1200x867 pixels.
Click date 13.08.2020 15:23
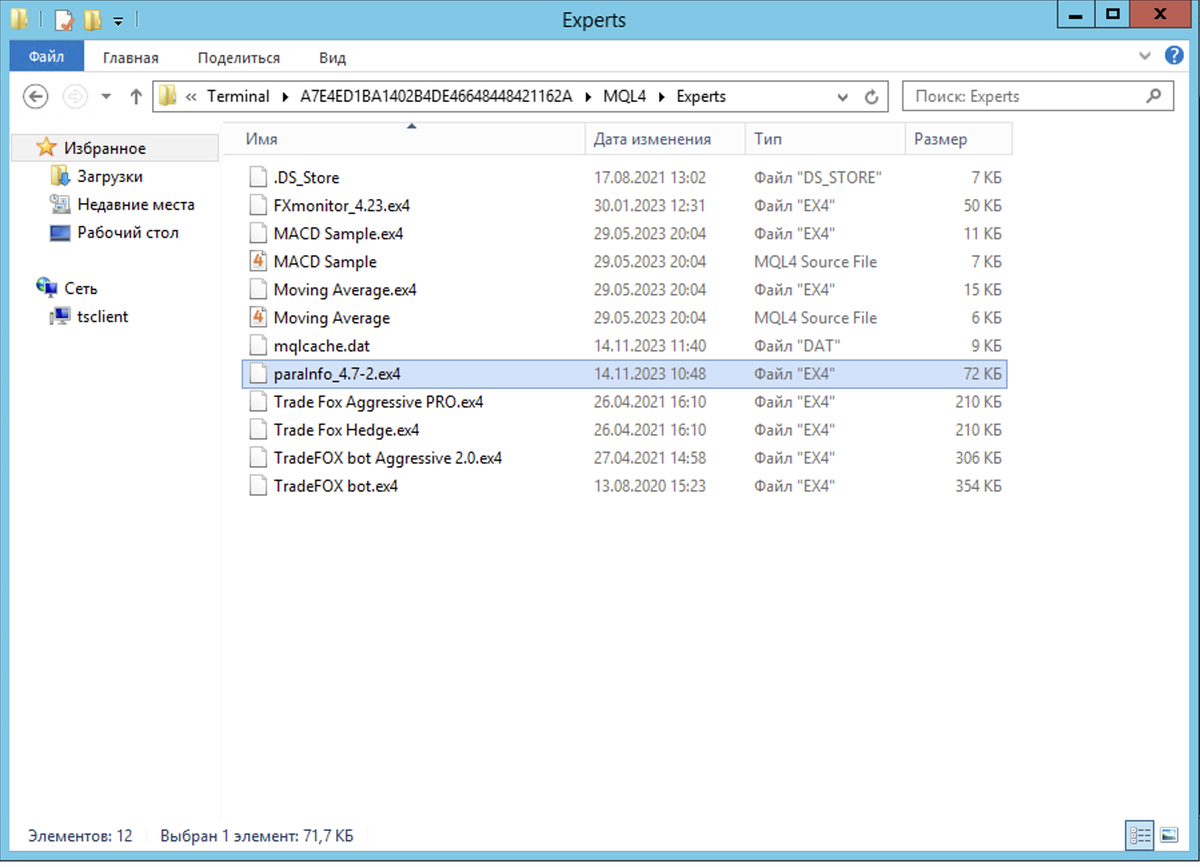click(x=650, y=486)
